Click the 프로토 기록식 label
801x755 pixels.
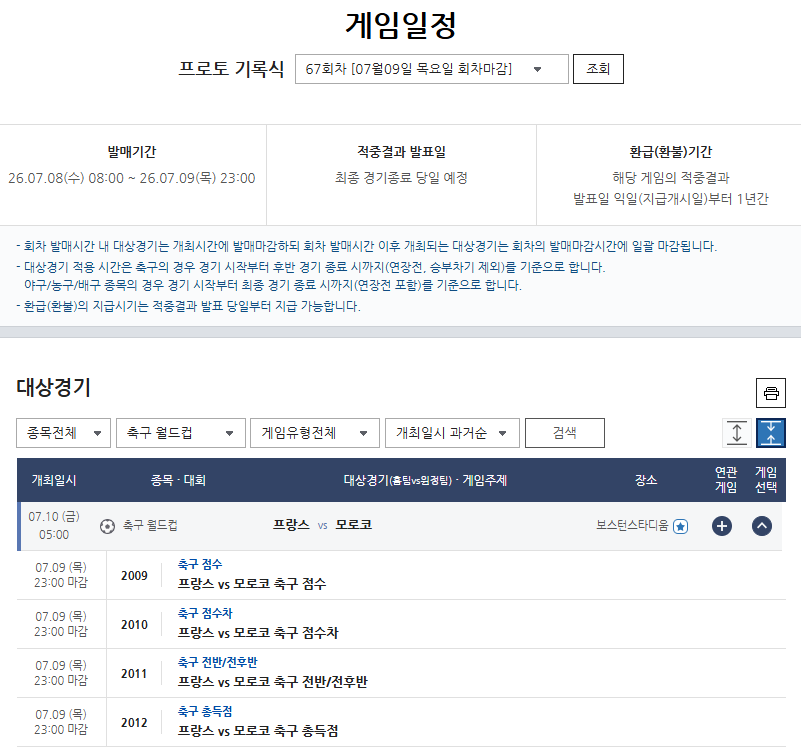pos(231,68)
